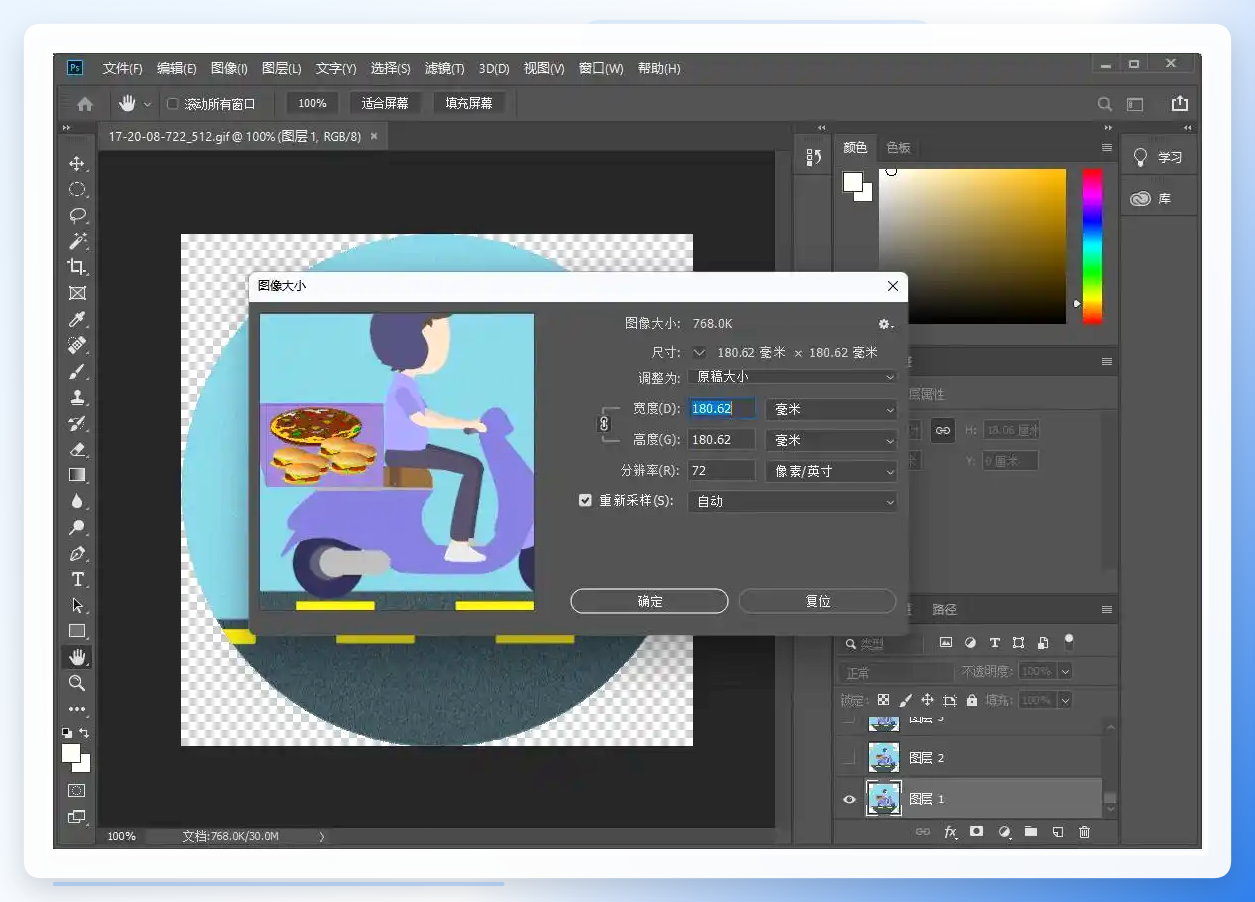Select the Eyedropper tool
Image resolution: width=1255 pixels, height=902 pixels.
coord(77,319)
